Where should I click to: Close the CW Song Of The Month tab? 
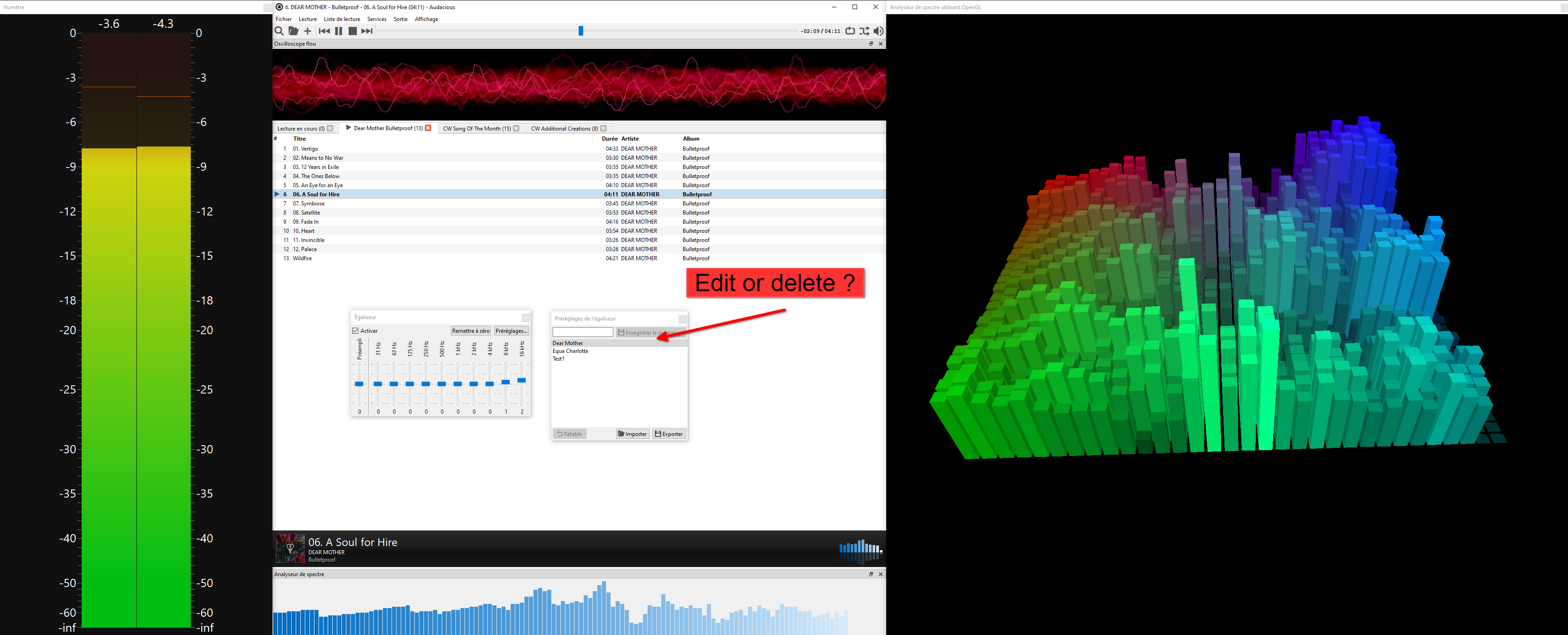coord(516,128)
